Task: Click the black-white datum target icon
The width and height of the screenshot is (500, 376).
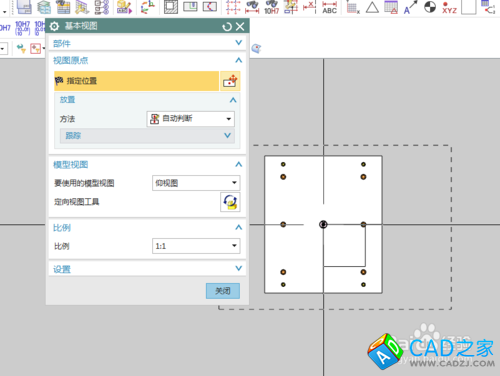Action: point(430,7)
